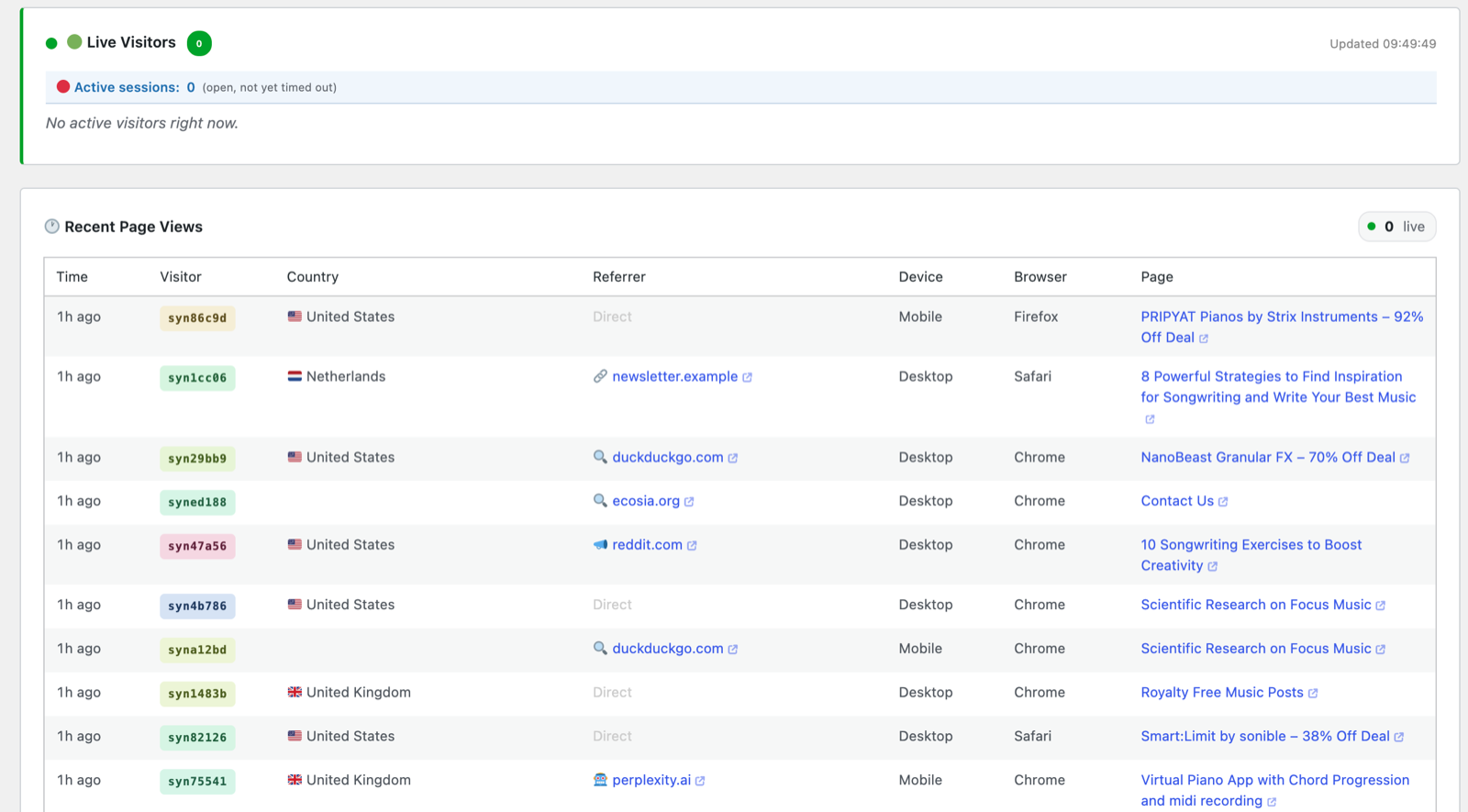Open duckduckgo.com referrer for visitor syn29bb9
Viewport: 1468px width, 812px height.
pyautogui.click(x=667, y=457)
